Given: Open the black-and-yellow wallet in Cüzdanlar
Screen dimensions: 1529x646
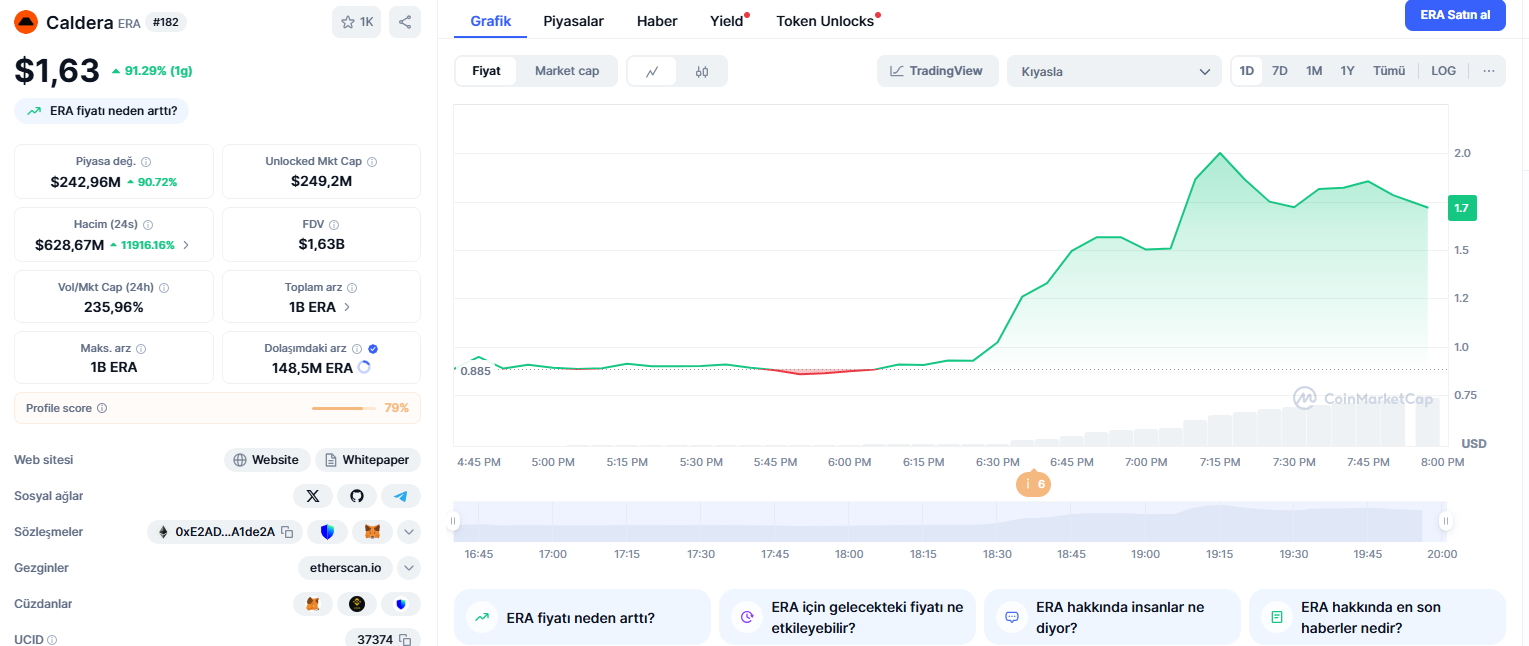Looking at the screenshot, I should (x=357, y=604).
